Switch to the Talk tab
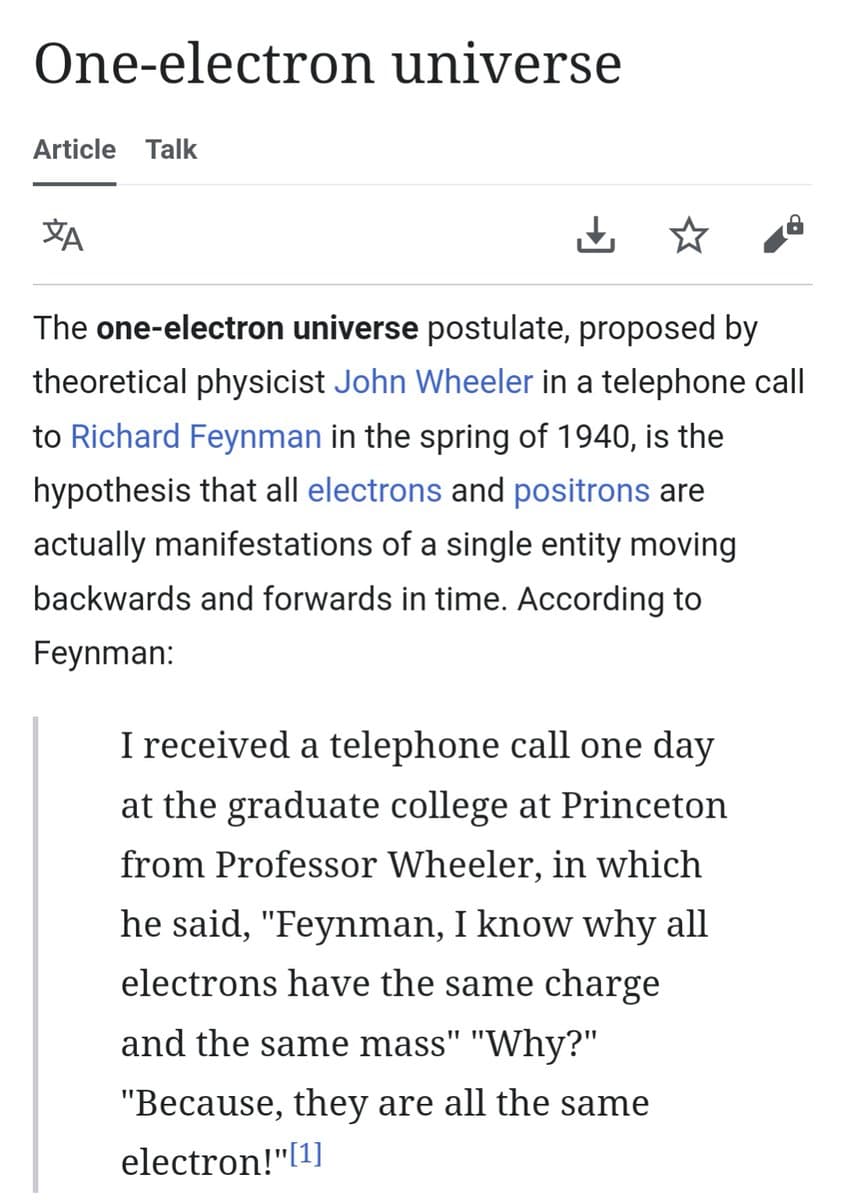 point(171,150)
